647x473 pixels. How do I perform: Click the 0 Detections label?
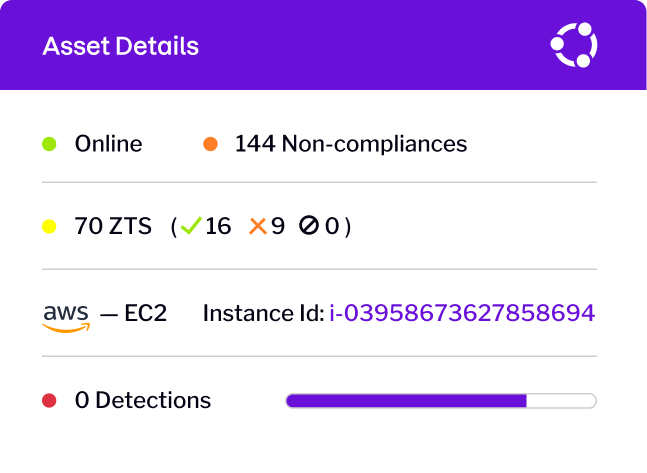coord(143,401)
